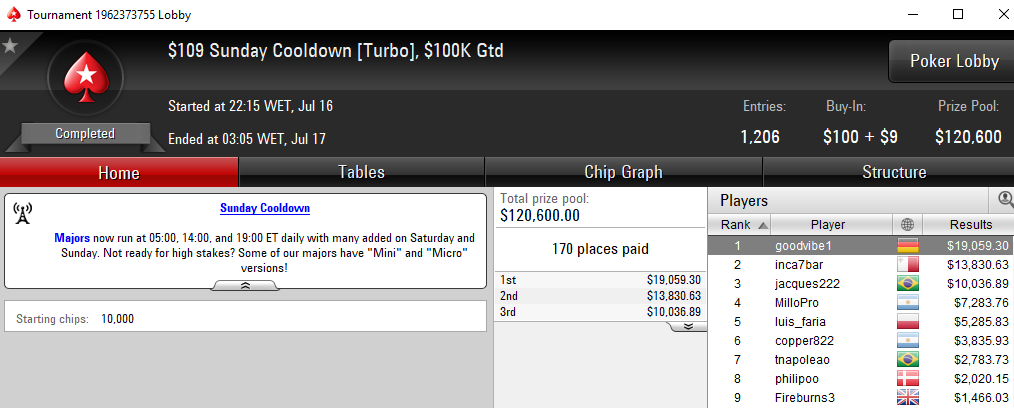The width and height of the screenshot is (1014, 408).
Task: Switch to the Tables tab
Action: [x=361, y=172]
